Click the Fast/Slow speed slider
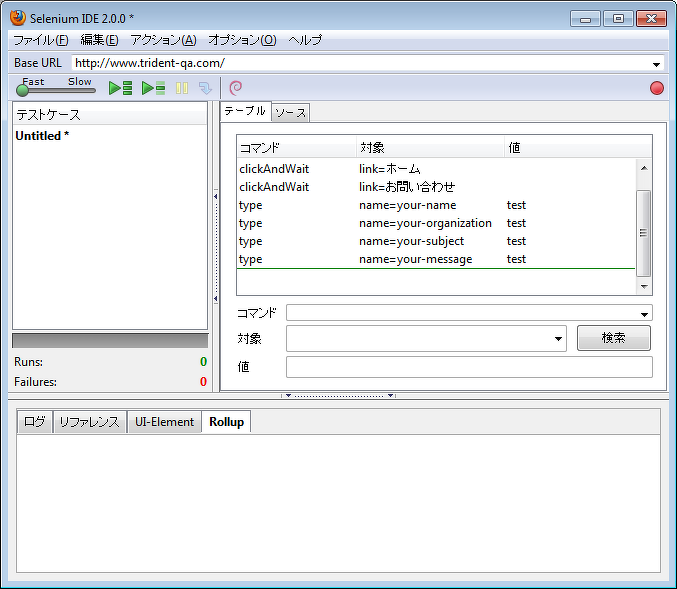 pos(56,89)
